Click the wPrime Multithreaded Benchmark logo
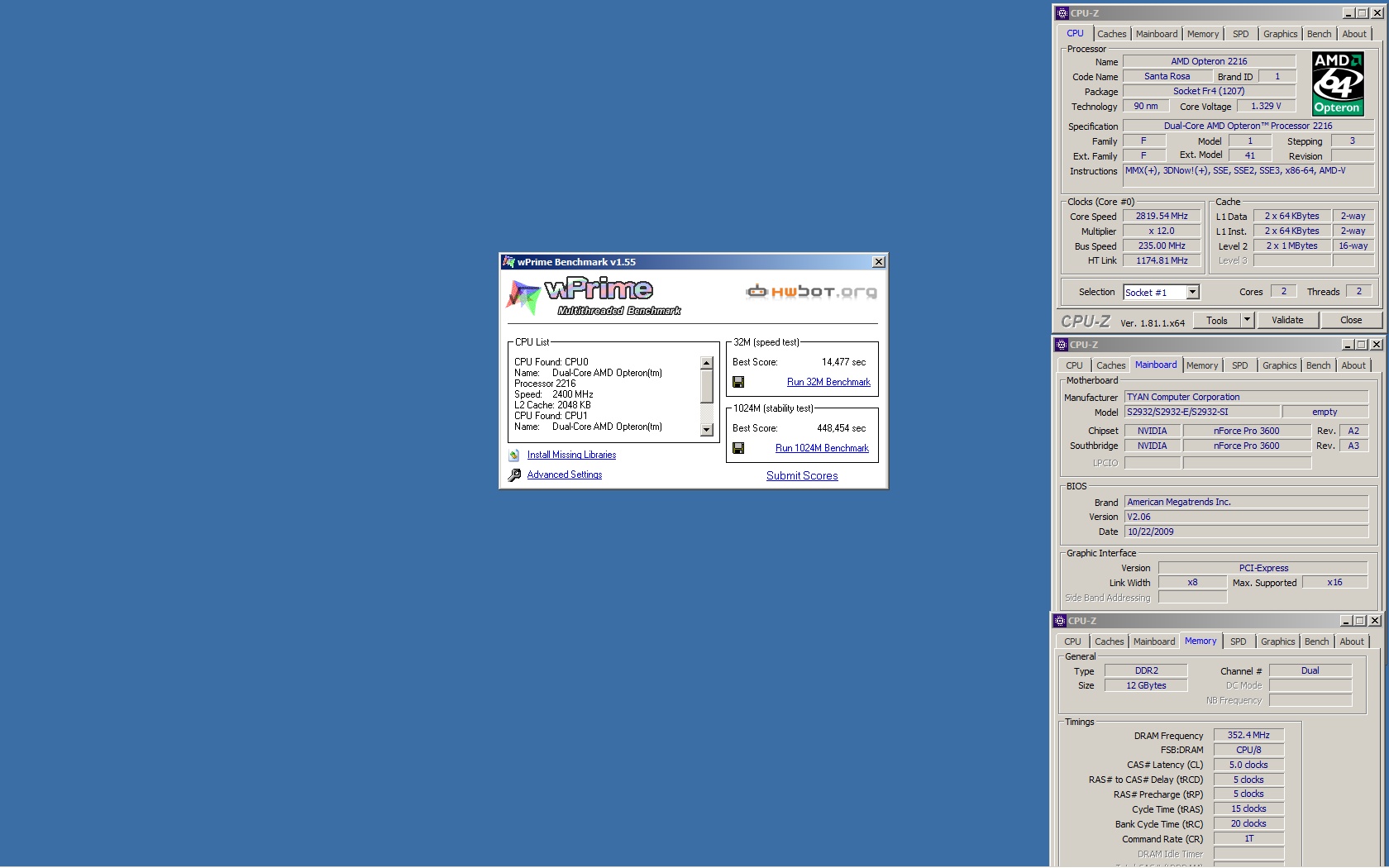 [x=593, y=298]
